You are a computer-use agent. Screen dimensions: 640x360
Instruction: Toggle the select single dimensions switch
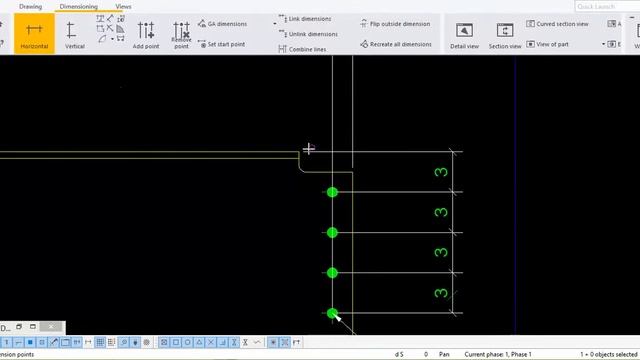click(x=88, y=342)
